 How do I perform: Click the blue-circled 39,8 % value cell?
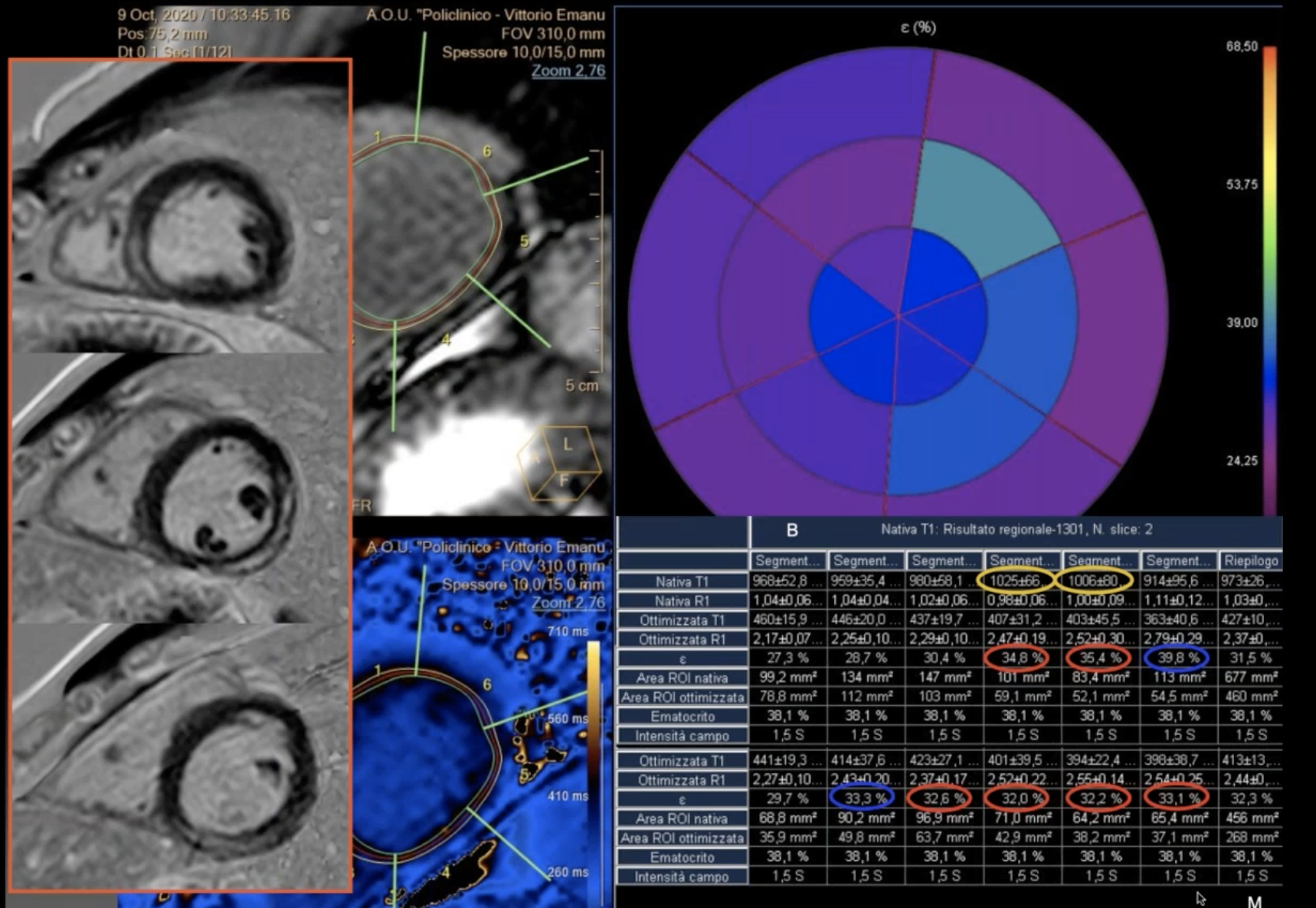tap(1177, 658)
